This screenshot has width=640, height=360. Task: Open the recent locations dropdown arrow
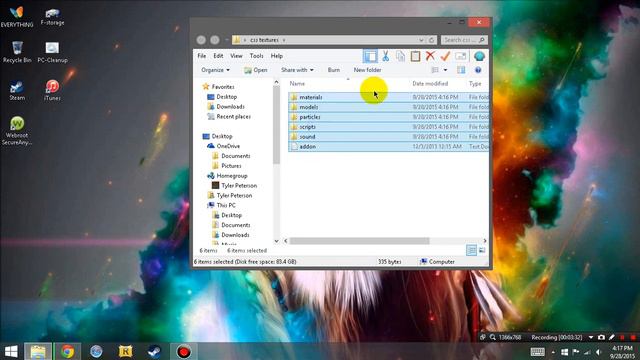pyautogui.click(x=227, y=40)
